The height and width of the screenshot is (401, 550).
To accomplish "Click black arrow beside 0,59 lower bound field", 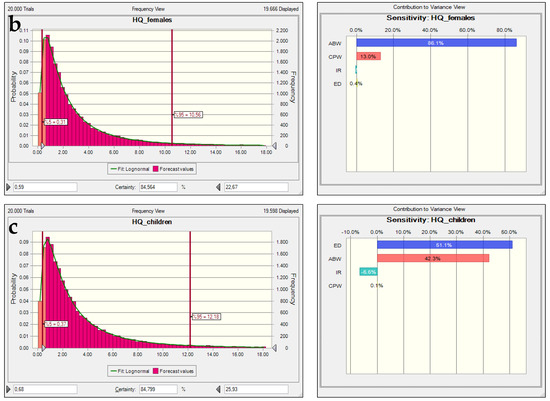I will point(9,187).
